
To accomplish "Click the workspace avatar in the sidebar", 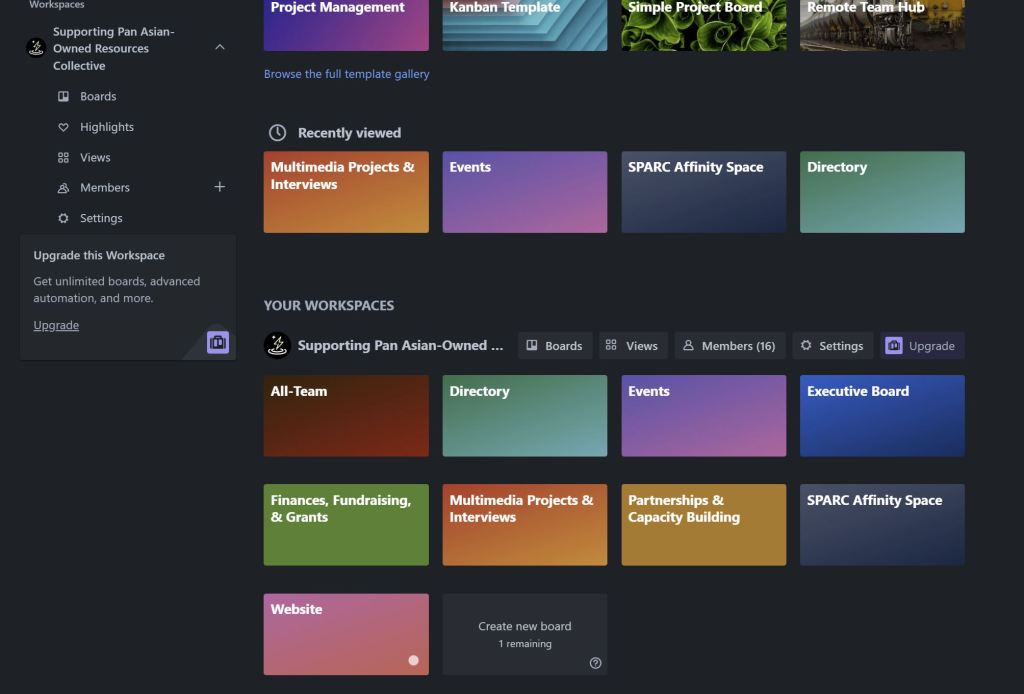I will pyautogui.click(x=36, y=48).
